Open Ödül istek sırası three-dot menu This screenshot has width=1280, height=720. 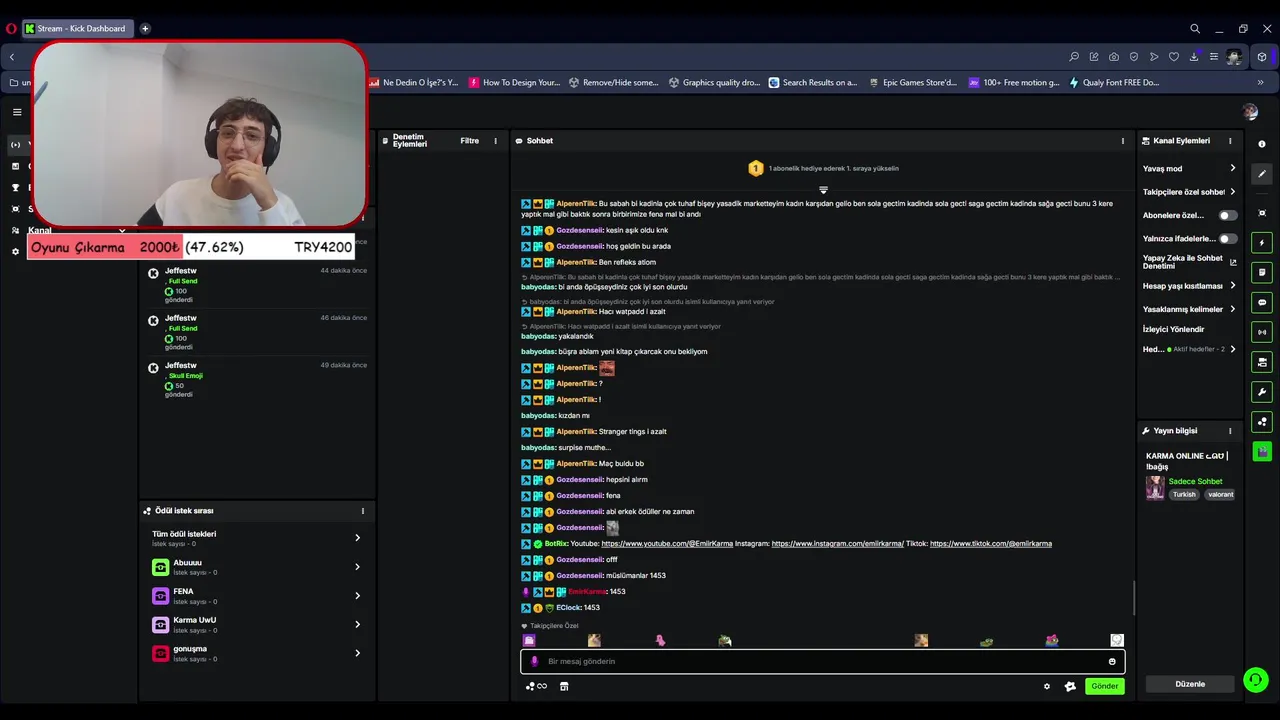tap(363, 511)
